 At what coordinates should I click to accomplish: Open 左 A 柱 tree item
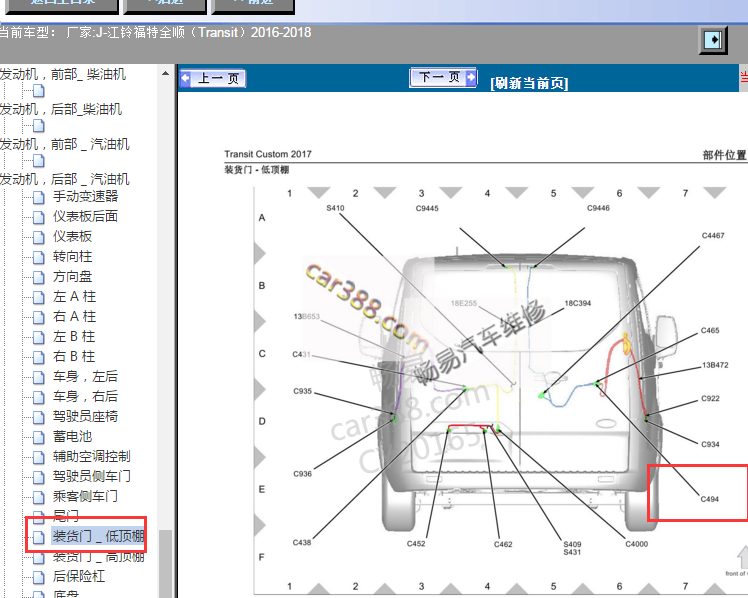[74, 297]
